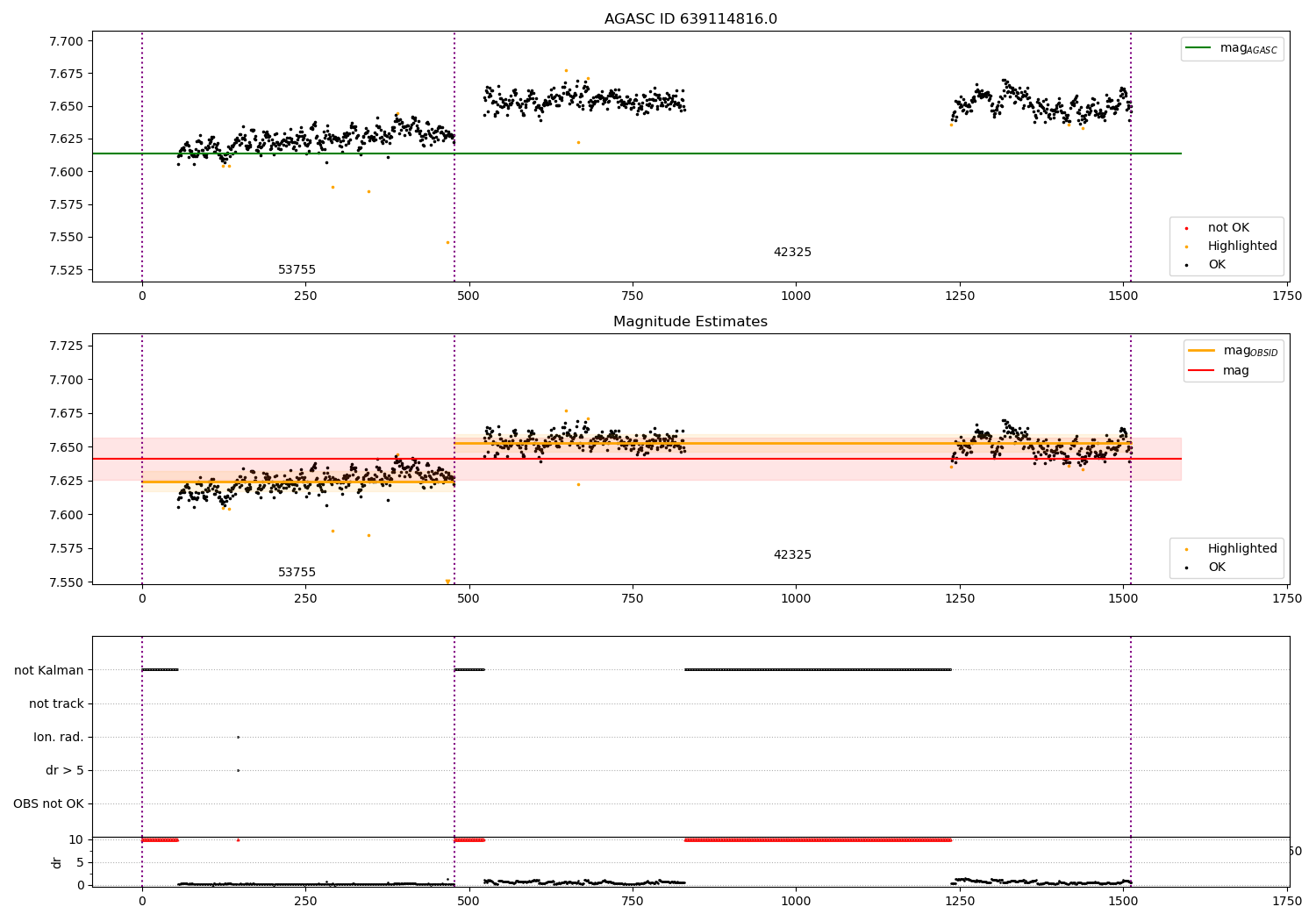Select the mag AGASC legend entry in the top plot
The height and width of the screenshot is (921, 1316).
coord(1232,48)
